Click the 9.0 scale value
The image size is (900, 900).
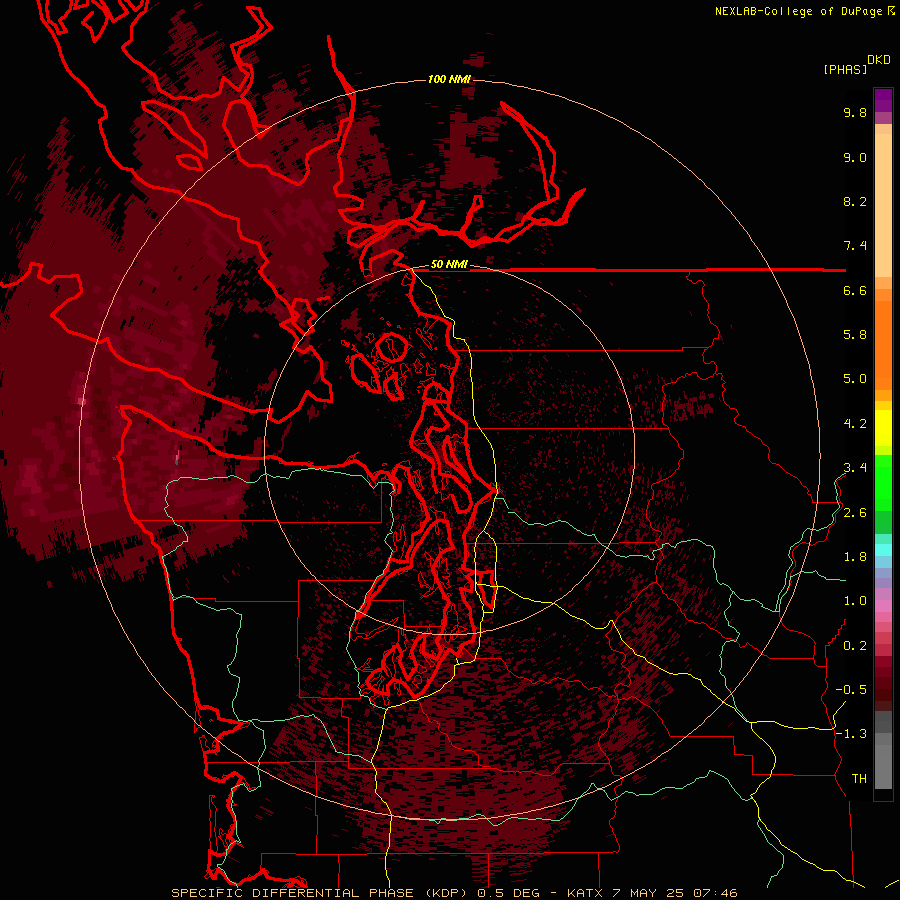click(x=855, y=157)
